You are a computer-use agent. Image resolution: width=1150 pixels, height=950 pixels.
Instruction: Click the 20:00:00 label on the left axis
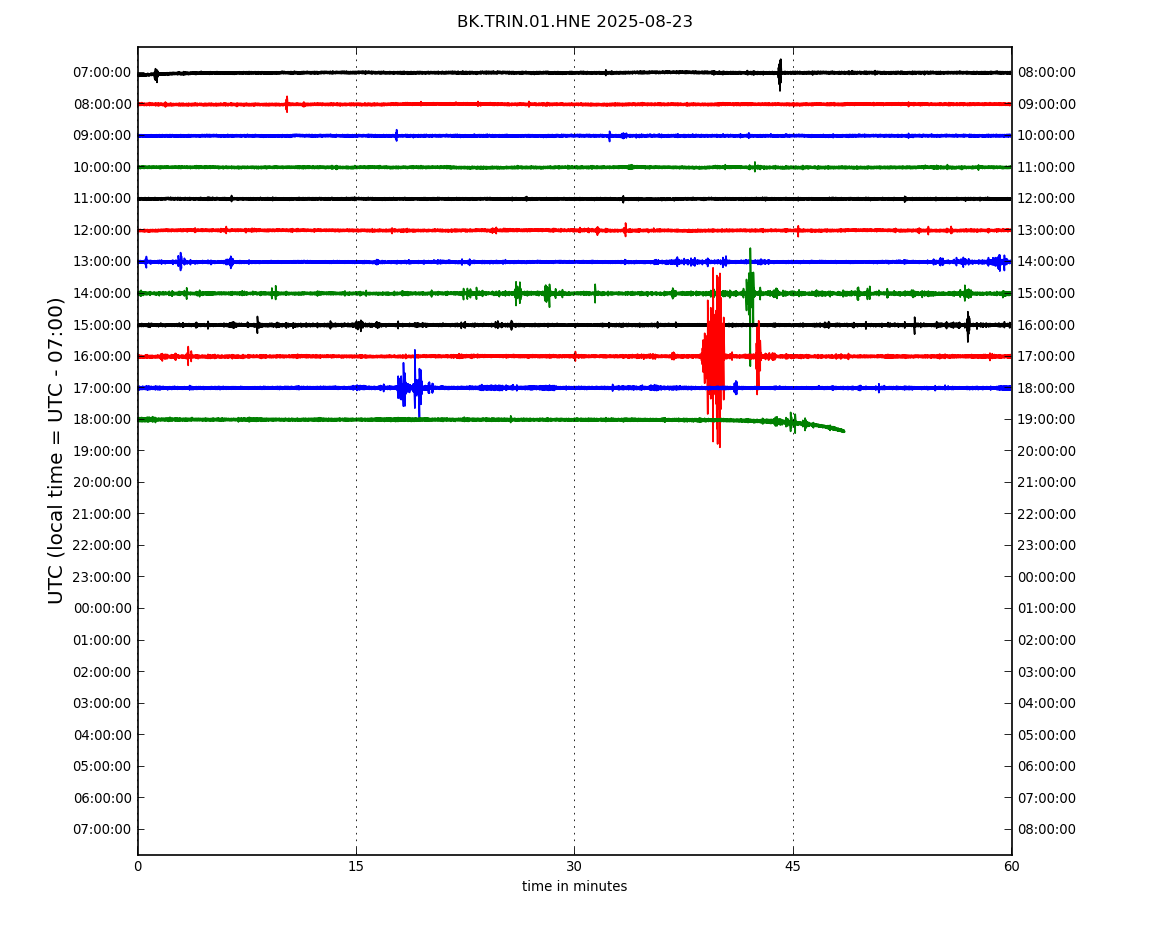pos(102,483)
